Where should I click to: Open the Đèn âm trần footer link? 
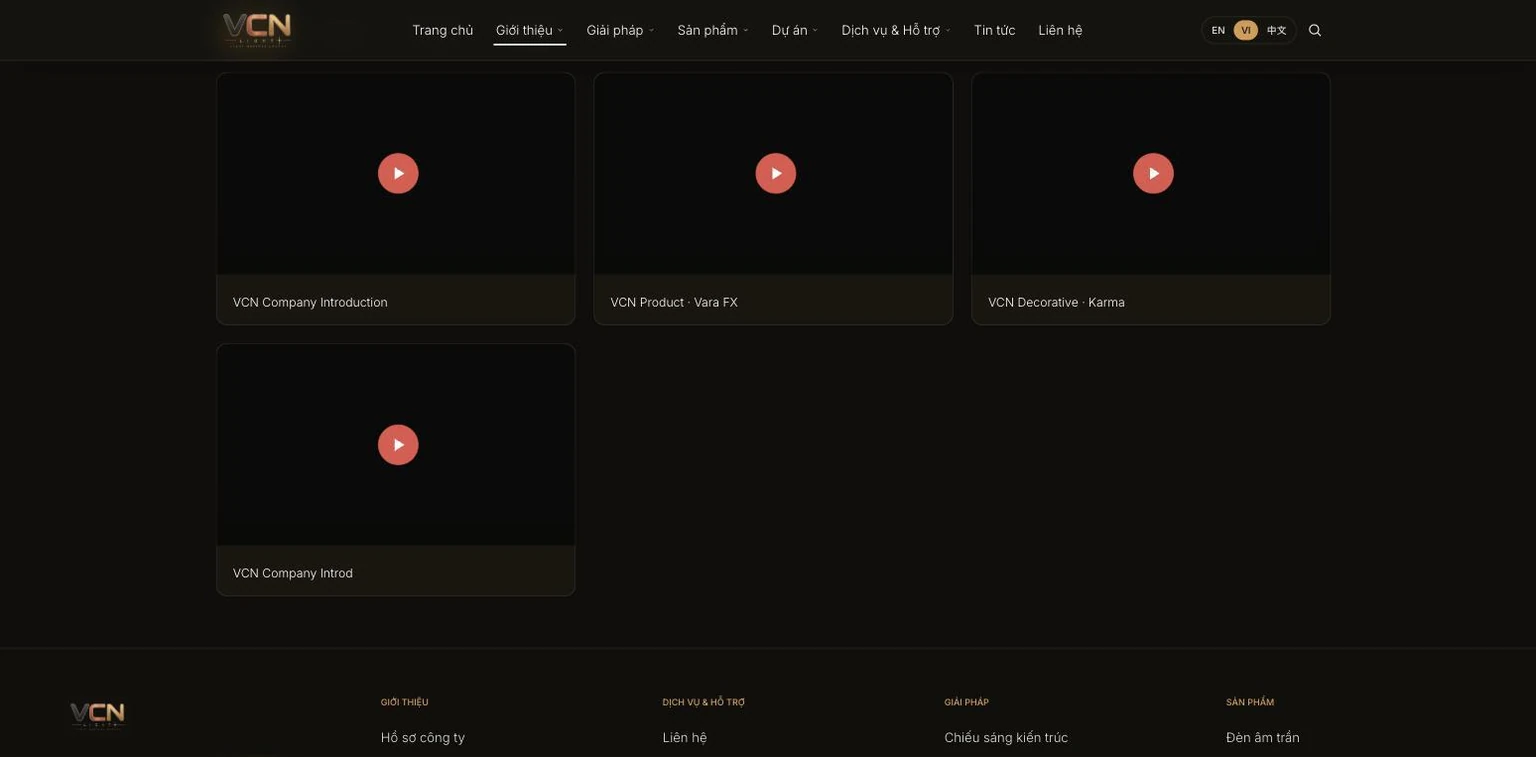click(x=1263, y=737)
